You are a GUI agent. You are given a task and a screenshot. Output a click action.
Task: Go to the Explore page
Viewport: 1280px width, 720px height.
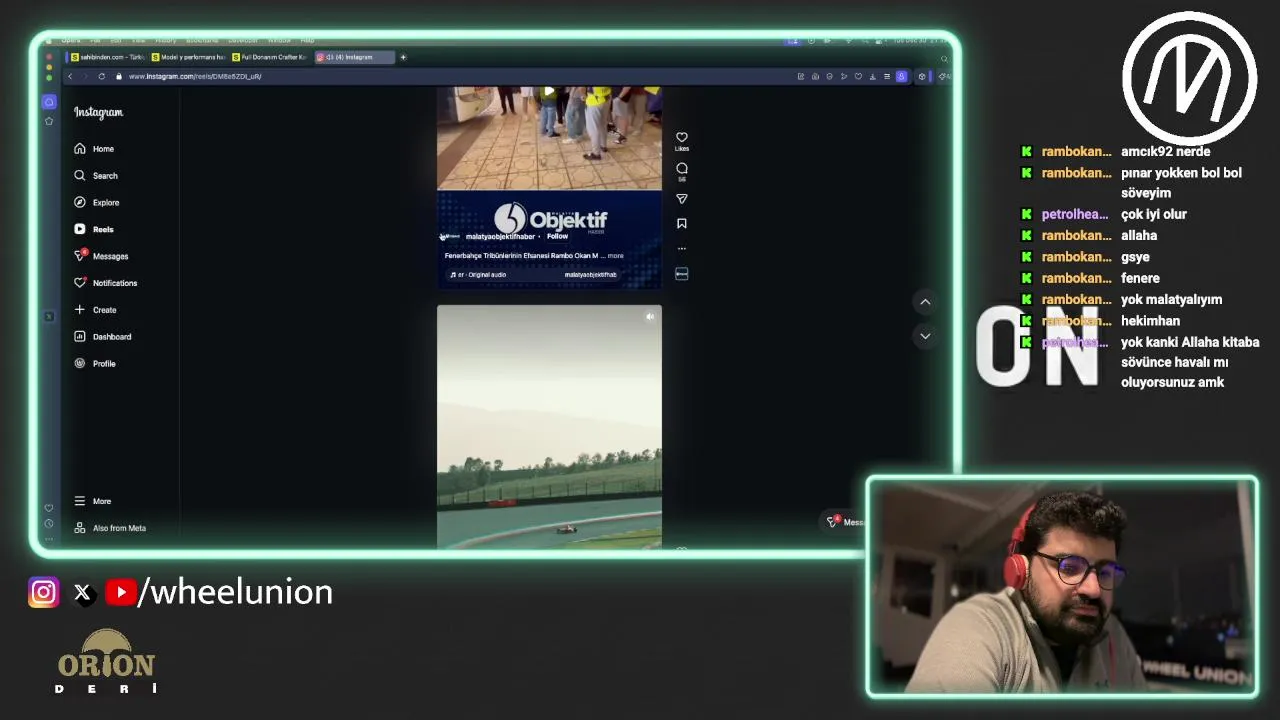click(96, 202)
